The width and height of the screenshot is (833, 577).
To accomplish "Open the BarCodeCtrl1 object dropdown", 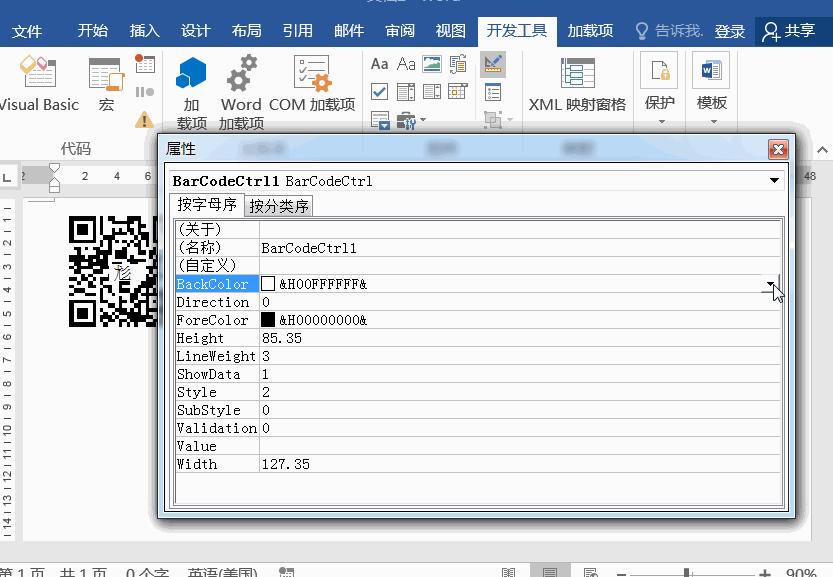I will [775, 181].
